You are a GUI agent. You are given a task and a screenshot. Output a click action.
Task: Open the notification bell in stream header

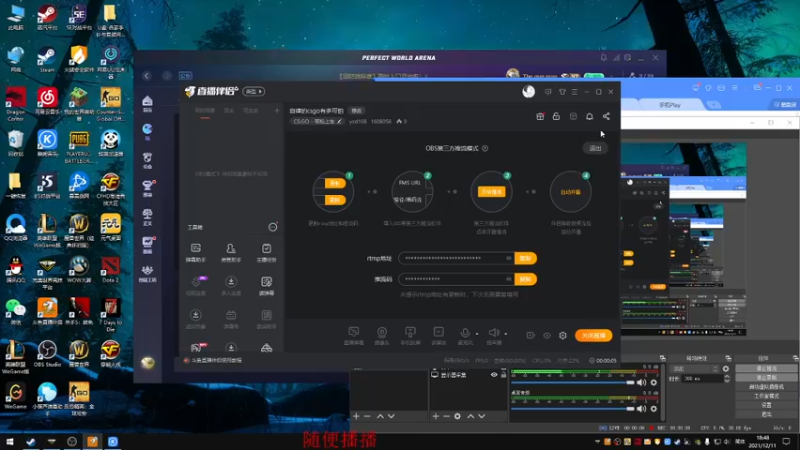[589, 116]
